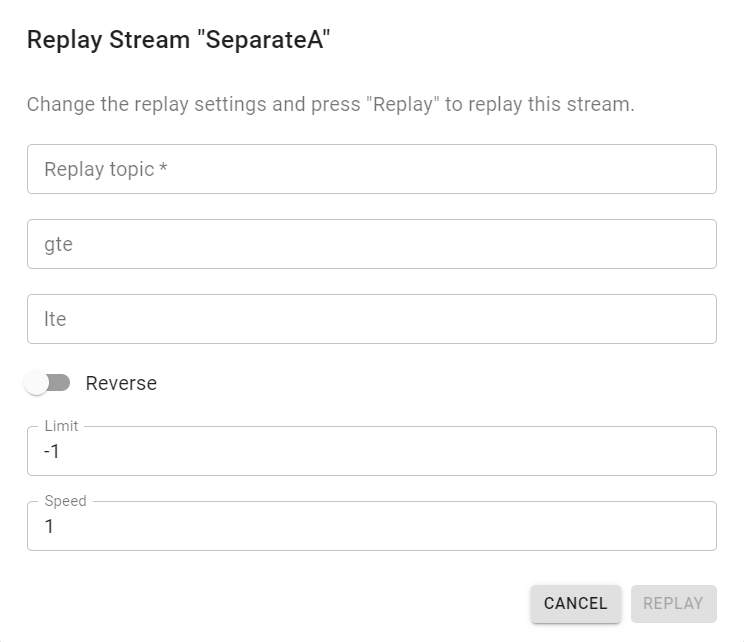The image size is (744, 642).
Task: Click the "lte" placeholder text
Action: (55, 319)
